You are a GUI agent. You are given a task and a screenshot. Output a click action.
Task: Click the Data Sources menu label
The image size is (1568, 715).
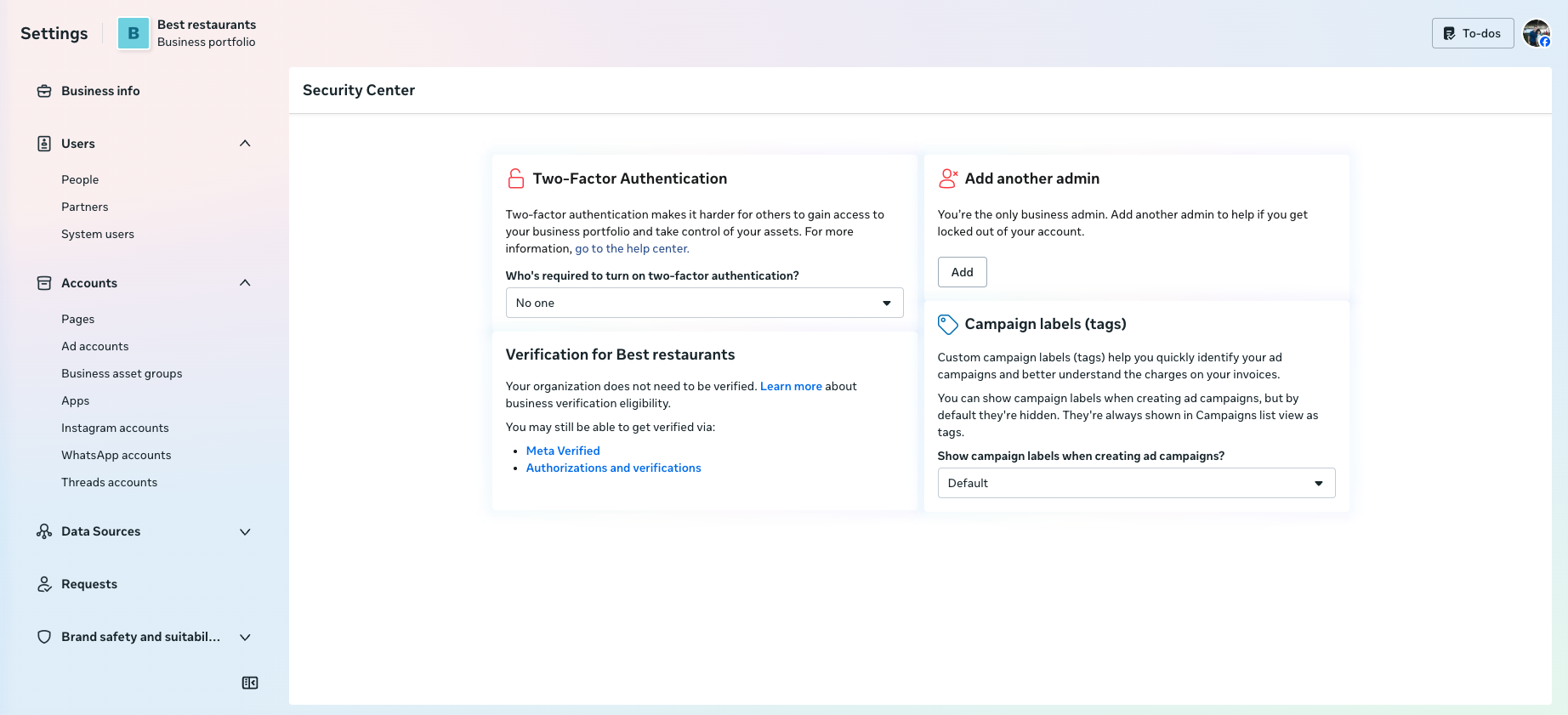coord(101,531)
